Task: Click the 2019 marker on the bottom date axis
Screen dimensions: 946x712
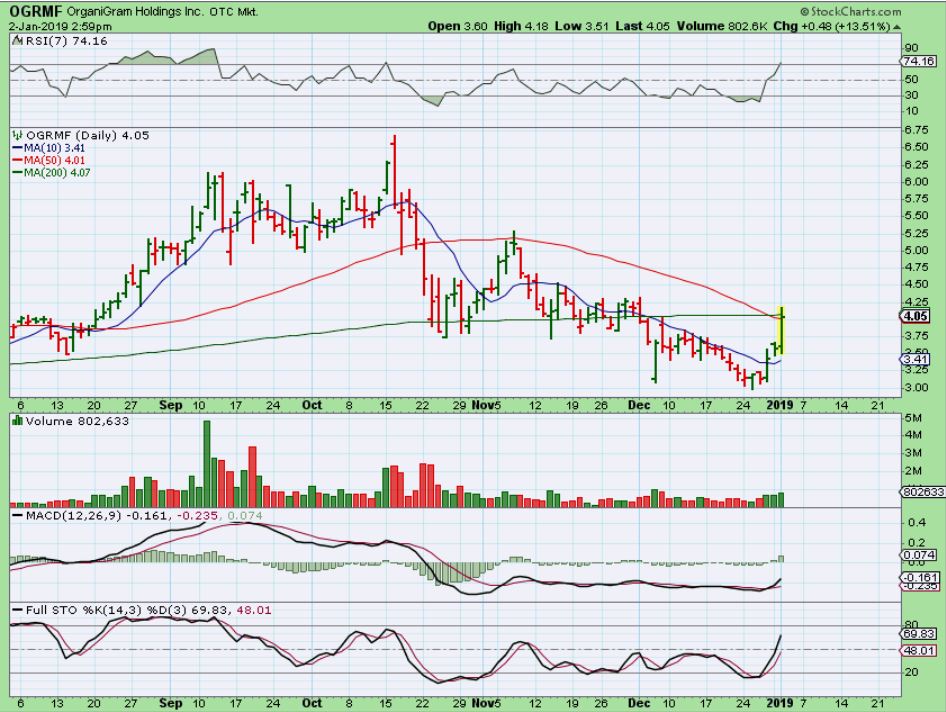Action: click(778, 407)
